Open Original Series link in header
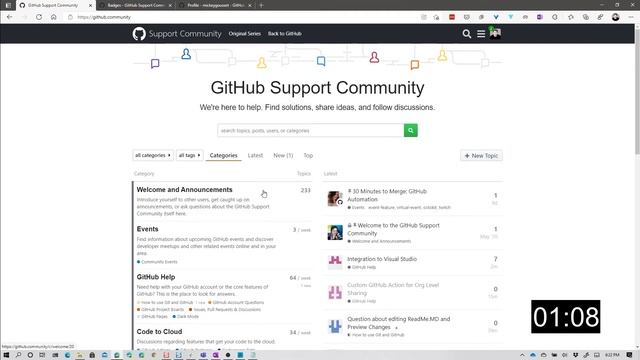 (244, 34)
